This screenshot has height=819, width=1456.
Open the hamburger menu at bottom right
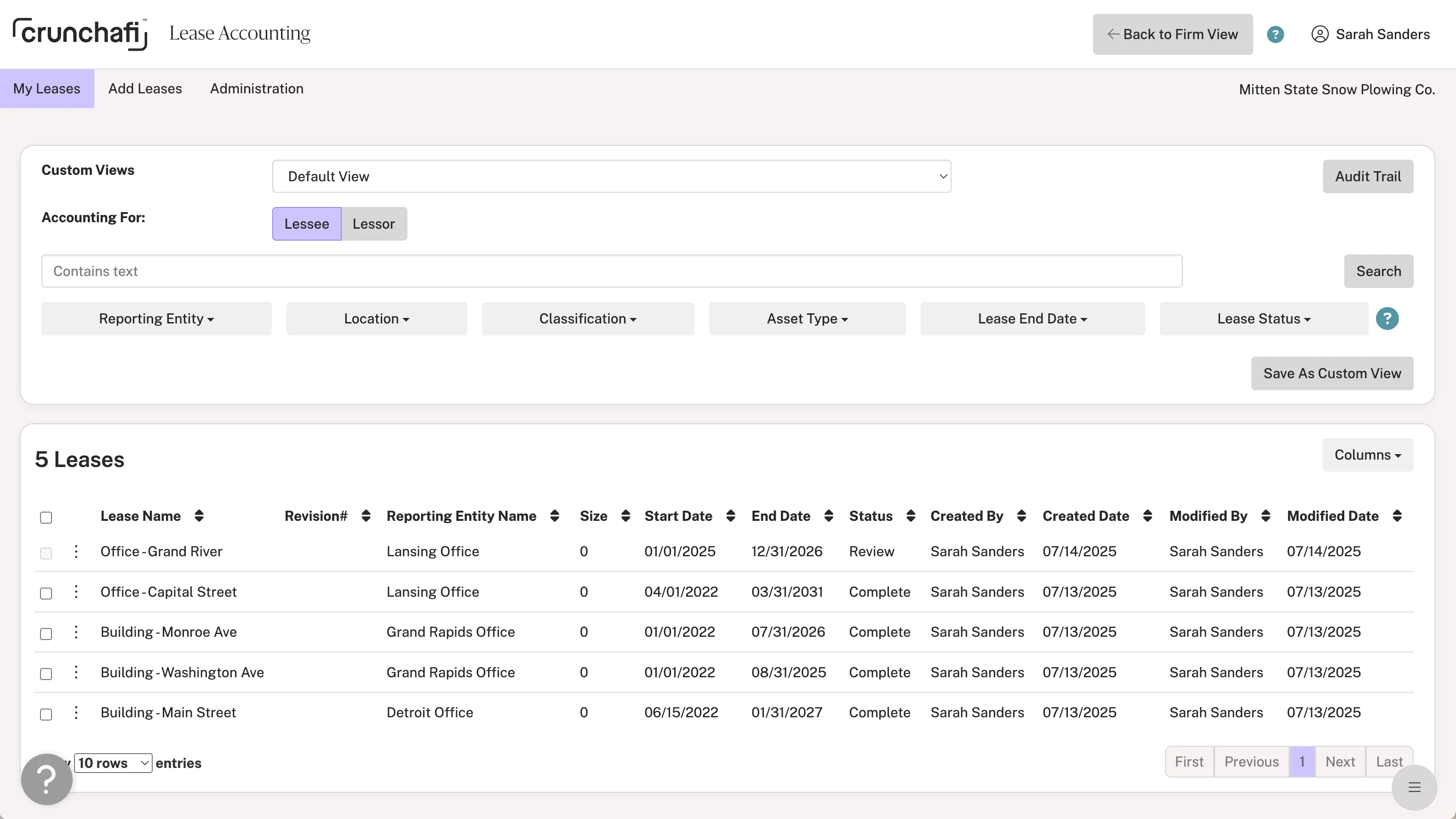[x=1414, y=787]
